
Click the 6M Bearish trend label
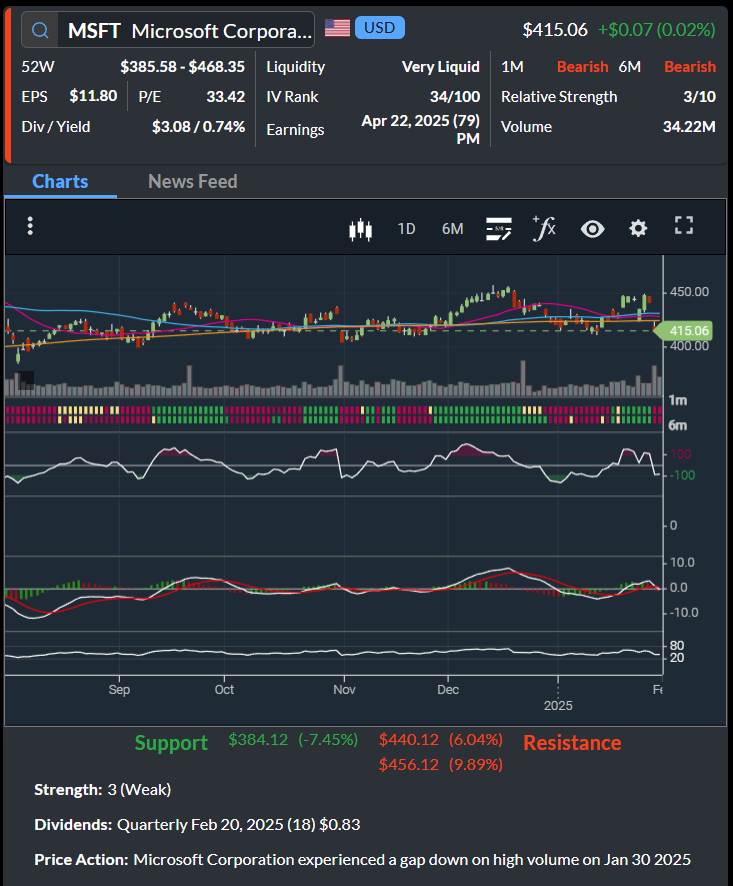click(690, 67)
